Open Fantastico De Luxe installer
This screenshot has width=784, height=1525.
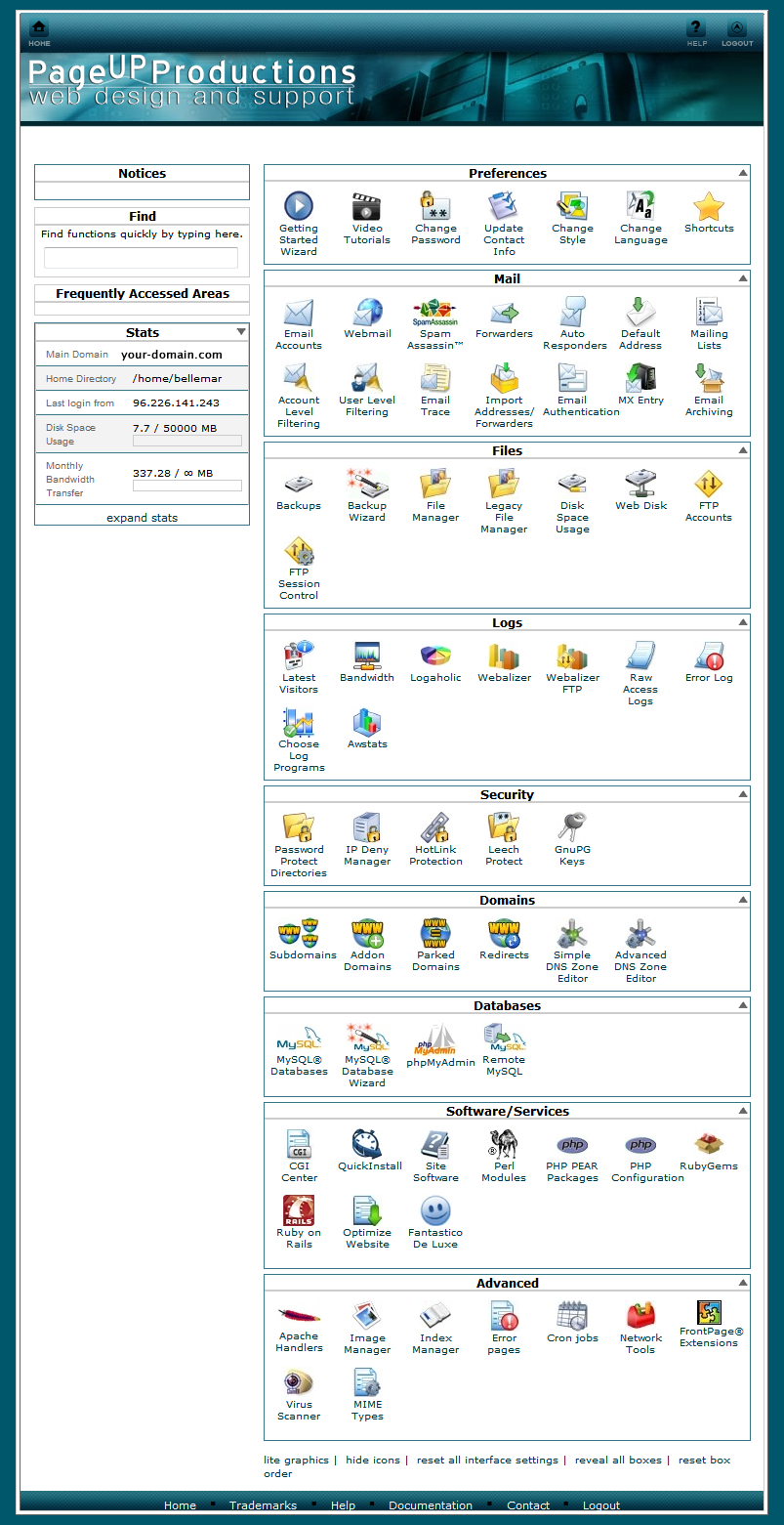pyautogui.click(x=435, y=1212)
